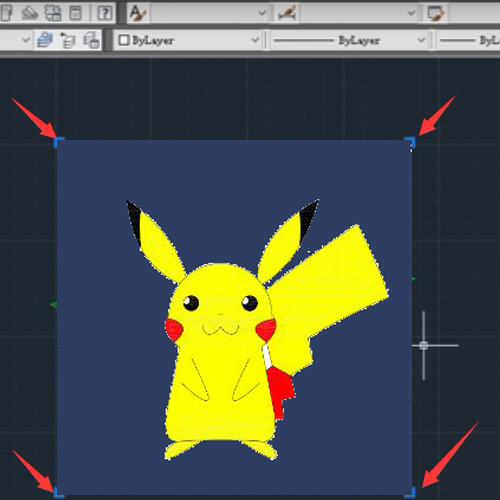This screenshot has height=500, width=500.
Task: Open the Dimension Style manager icon
Action: click(x=287, y=13)
